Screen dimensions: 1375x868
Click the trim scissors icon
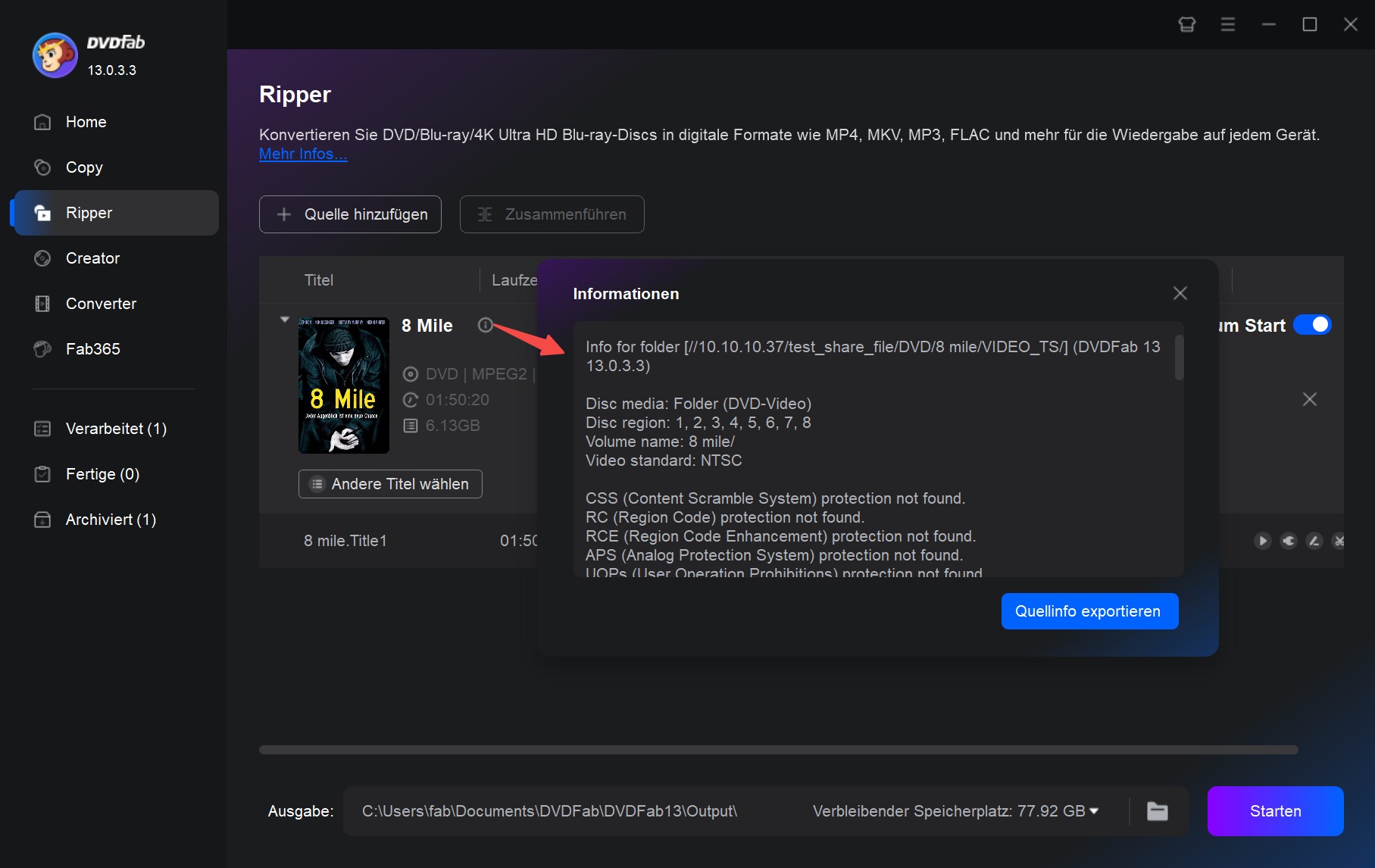point(1339,541)
